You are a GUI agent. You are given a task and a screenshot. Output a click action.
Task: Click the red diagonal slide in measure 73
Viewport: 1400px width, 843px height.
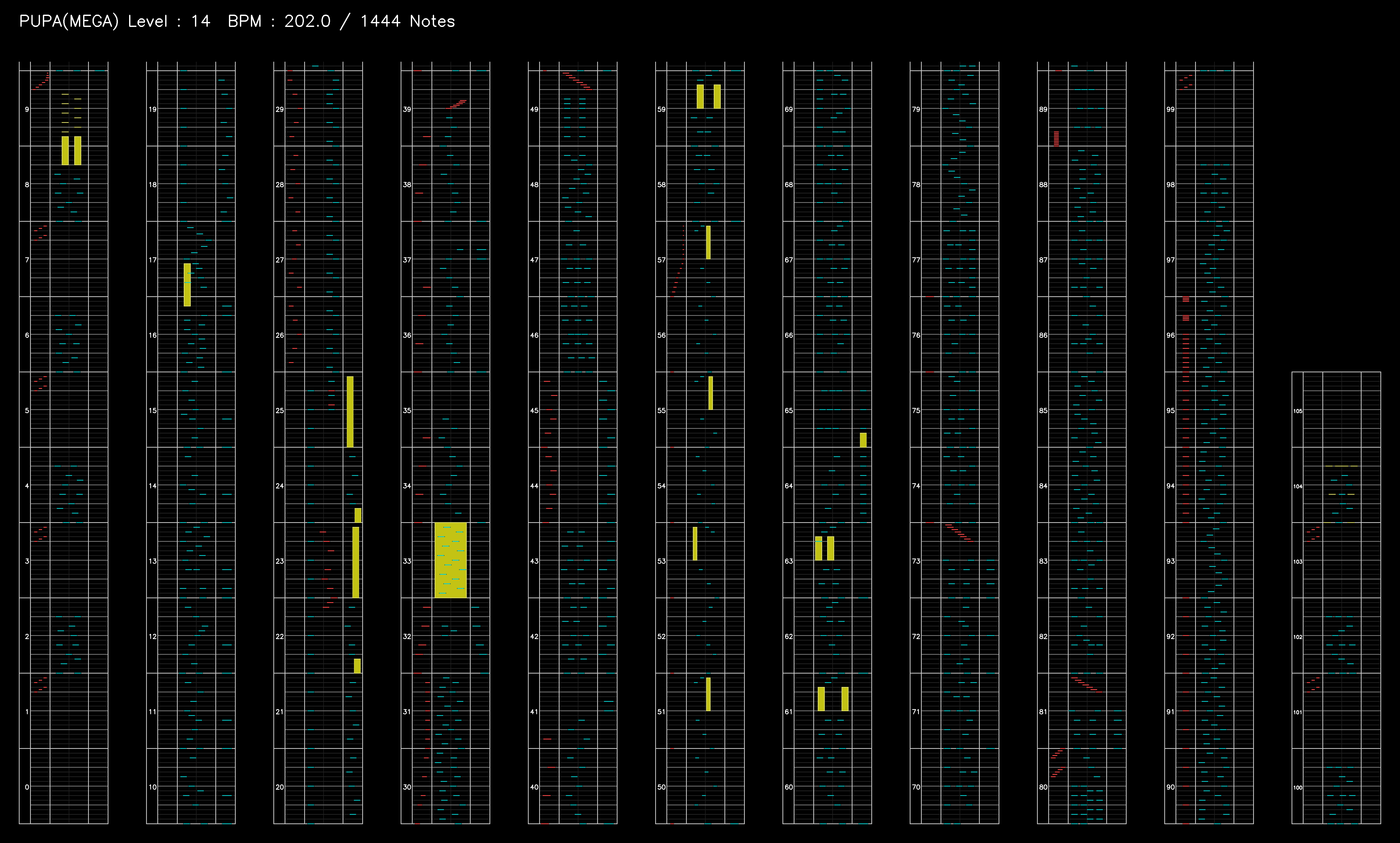click(959, 532)
